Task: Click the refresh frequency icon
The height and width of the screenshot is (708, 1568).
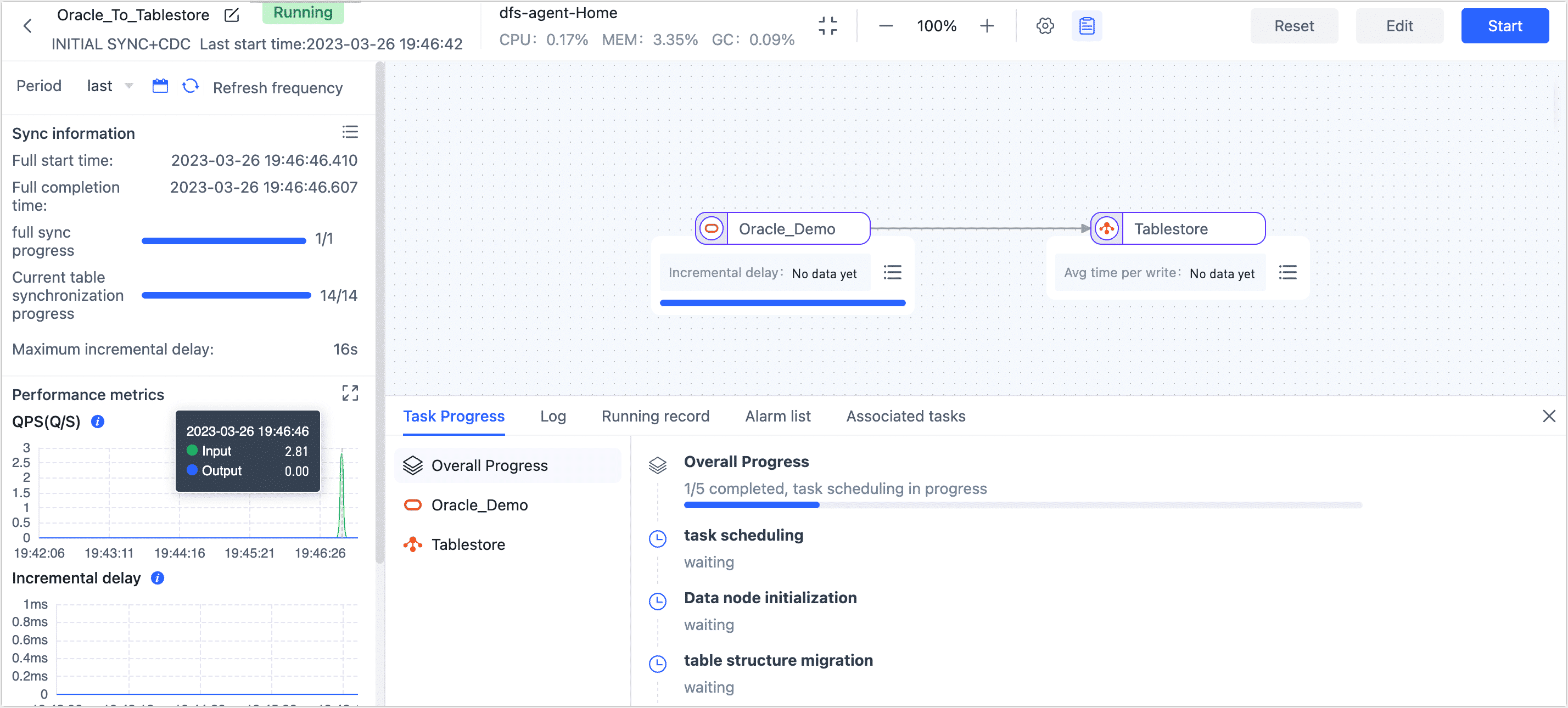Action: pos(191,86)
